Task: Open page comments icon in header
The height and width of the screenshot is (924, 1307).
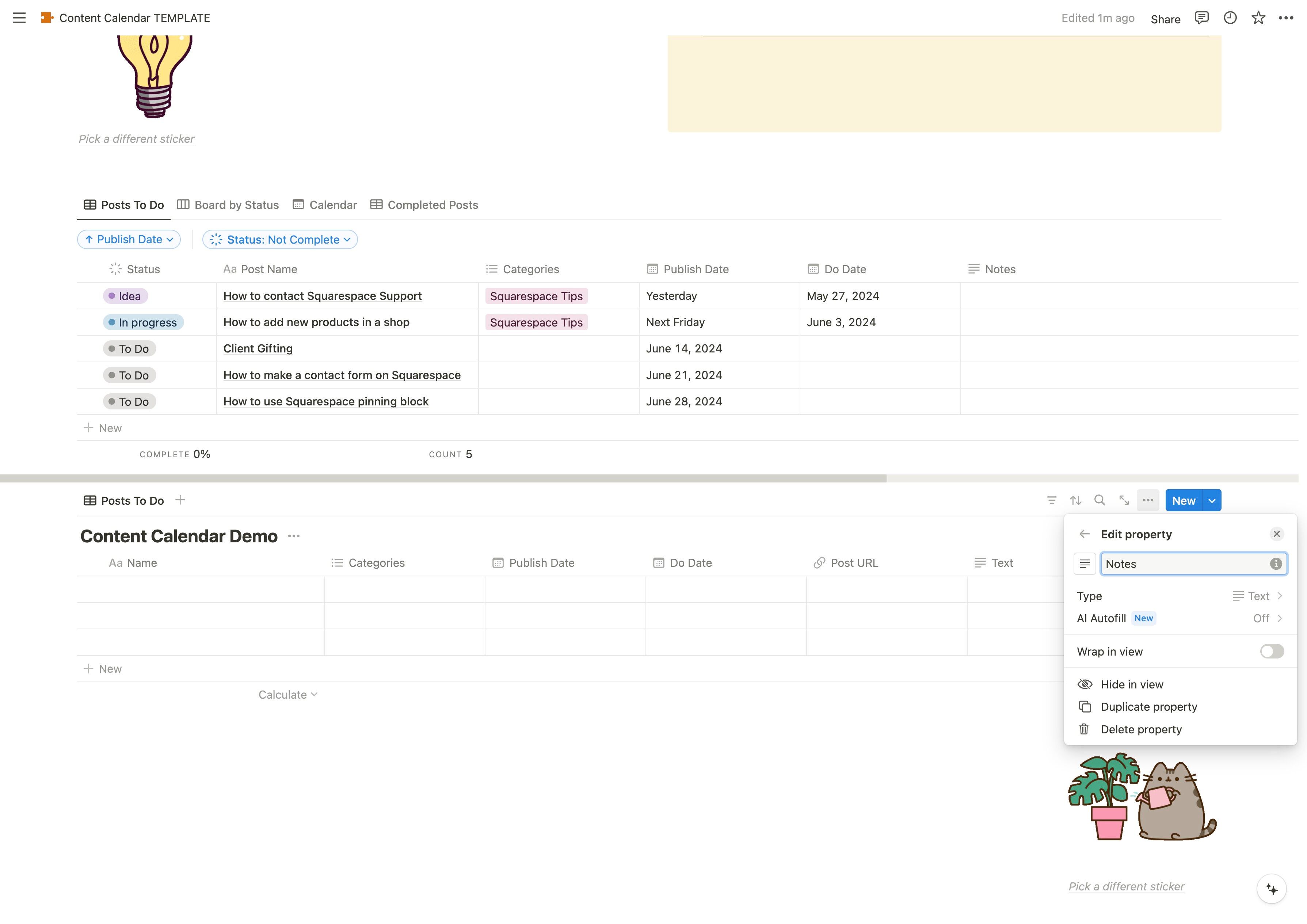Action: coord(1201,18)
